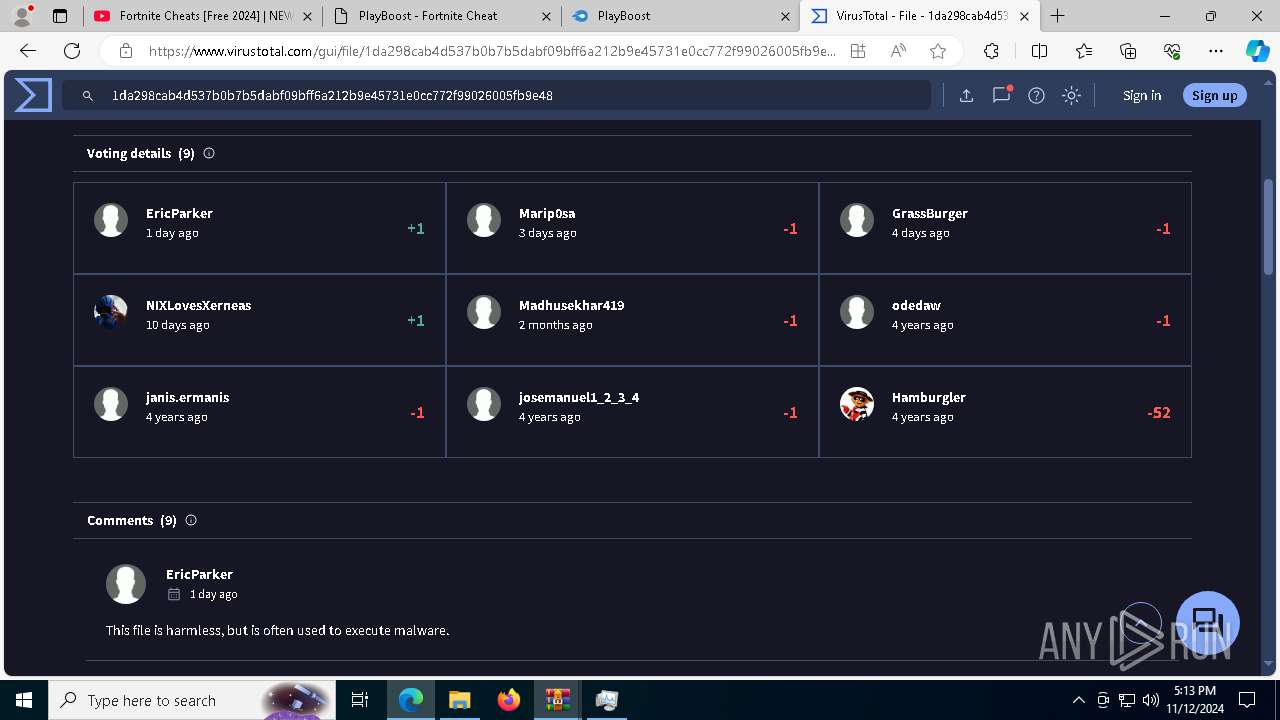The width and height of the screenshot is (1280, 720).
Task: Open a new browser tab
Action: 1057,16
